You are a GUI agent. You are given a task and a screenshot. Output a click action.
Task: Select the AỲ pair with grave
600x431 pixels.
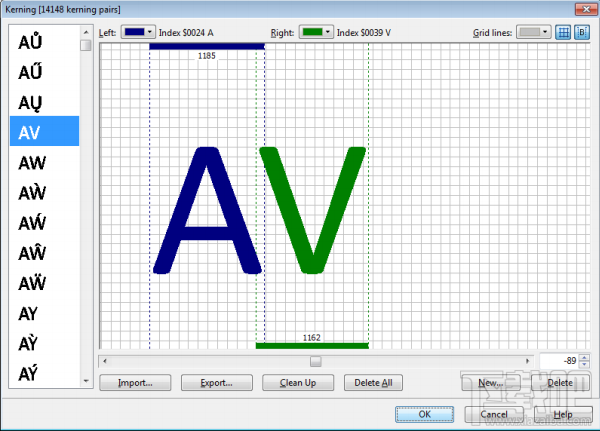44,343
